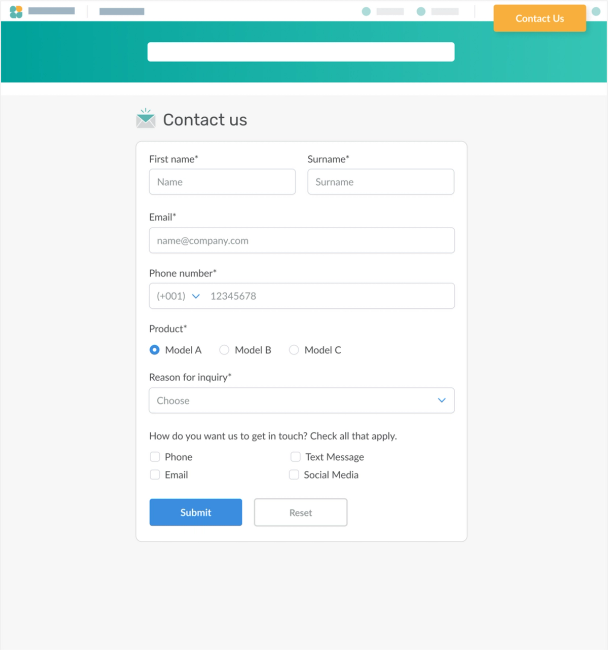
Task: Select the Model B radio button
Action: click(224, 350)
